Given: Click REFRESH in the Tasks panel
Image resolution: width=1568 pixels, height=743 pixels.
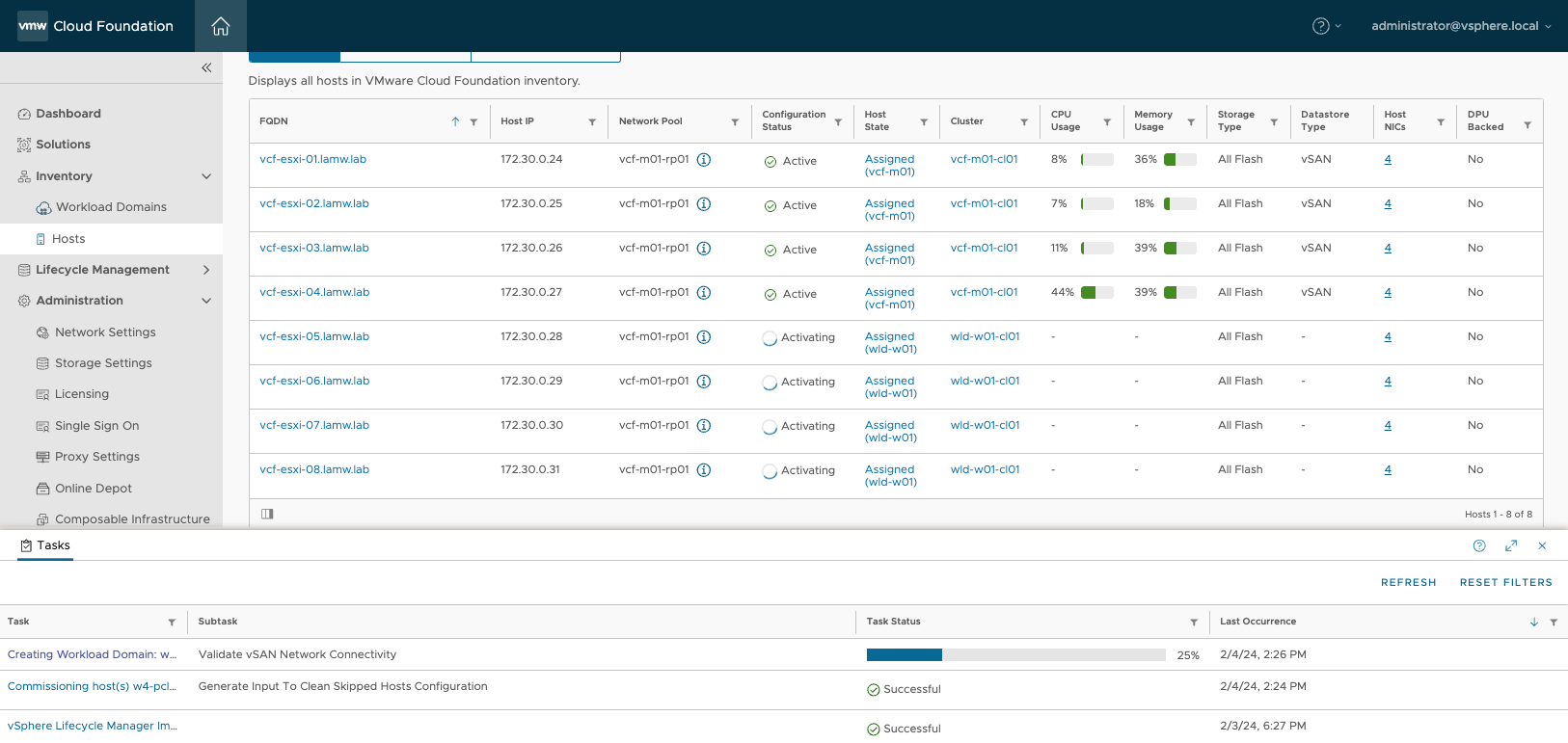Looking at the screenshot, I should pyautogui.click(x=1408, y=583).
